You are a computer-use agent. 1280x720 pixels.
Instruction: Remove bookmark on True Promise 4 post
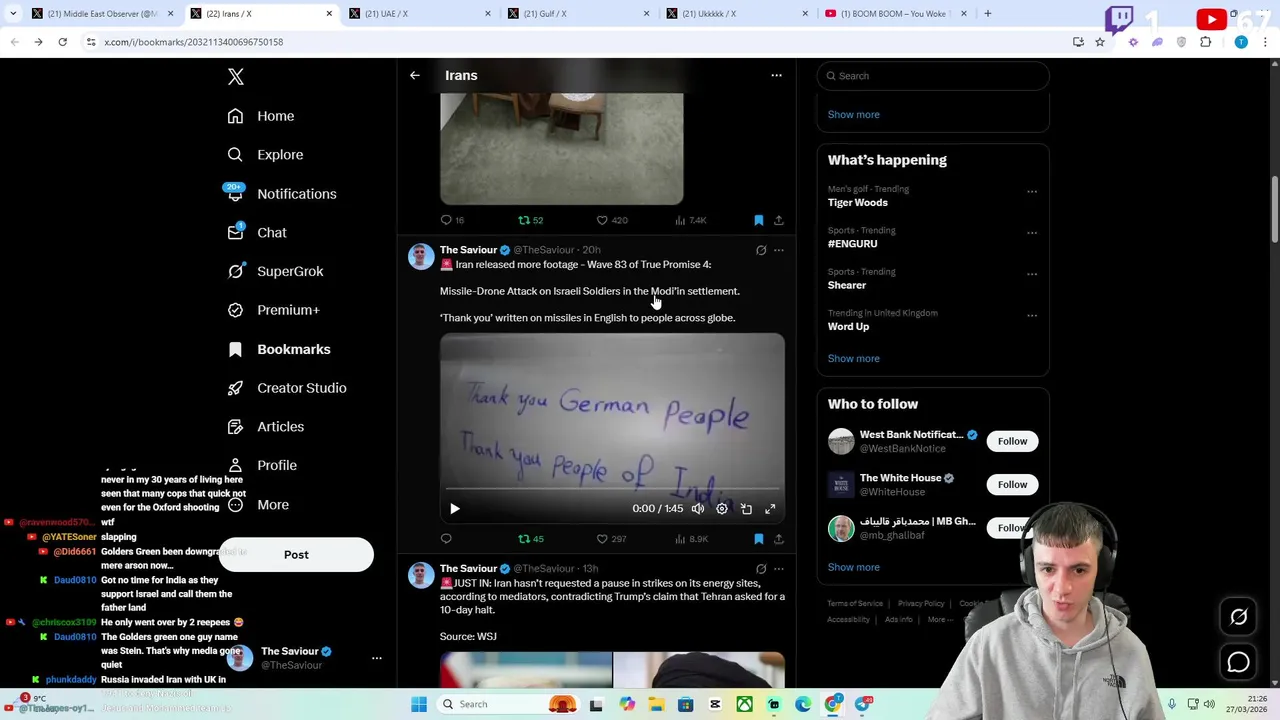tap(758, 539)
